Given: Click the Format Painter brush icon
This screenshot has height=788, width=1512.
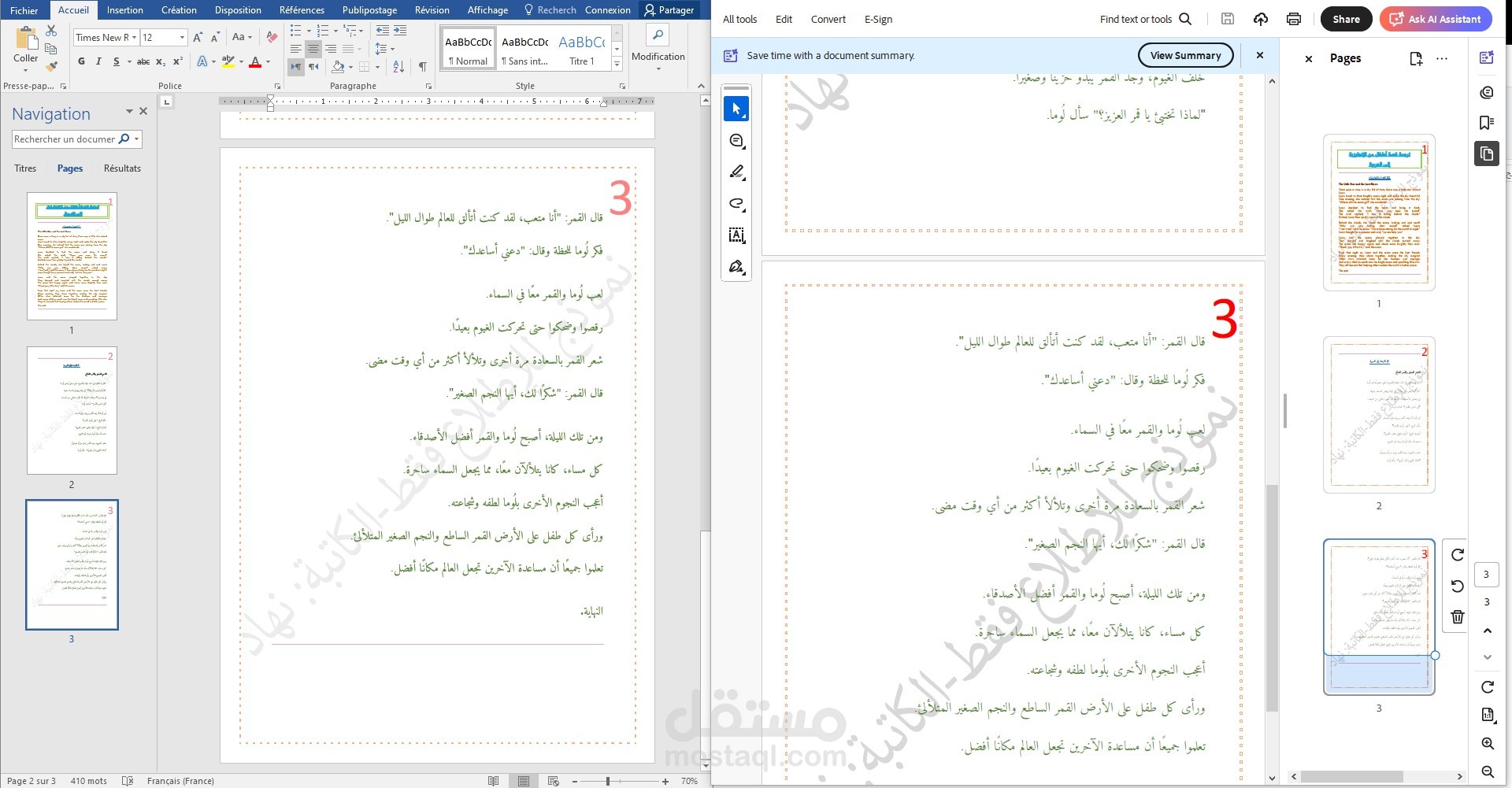Looking at the screenshot, I should point(51,66).
